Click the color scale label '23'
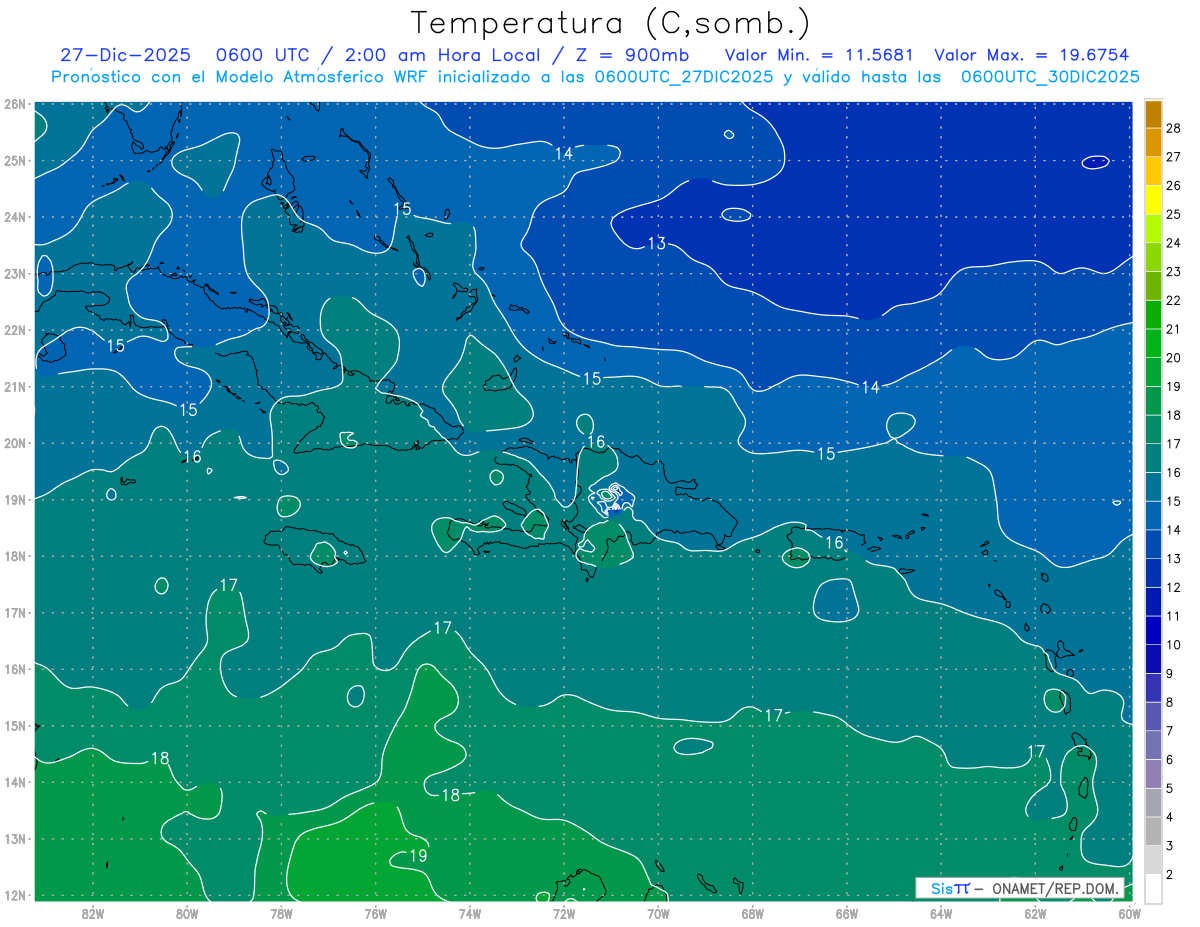1200x927 pixels. (x=1174, y=271)
